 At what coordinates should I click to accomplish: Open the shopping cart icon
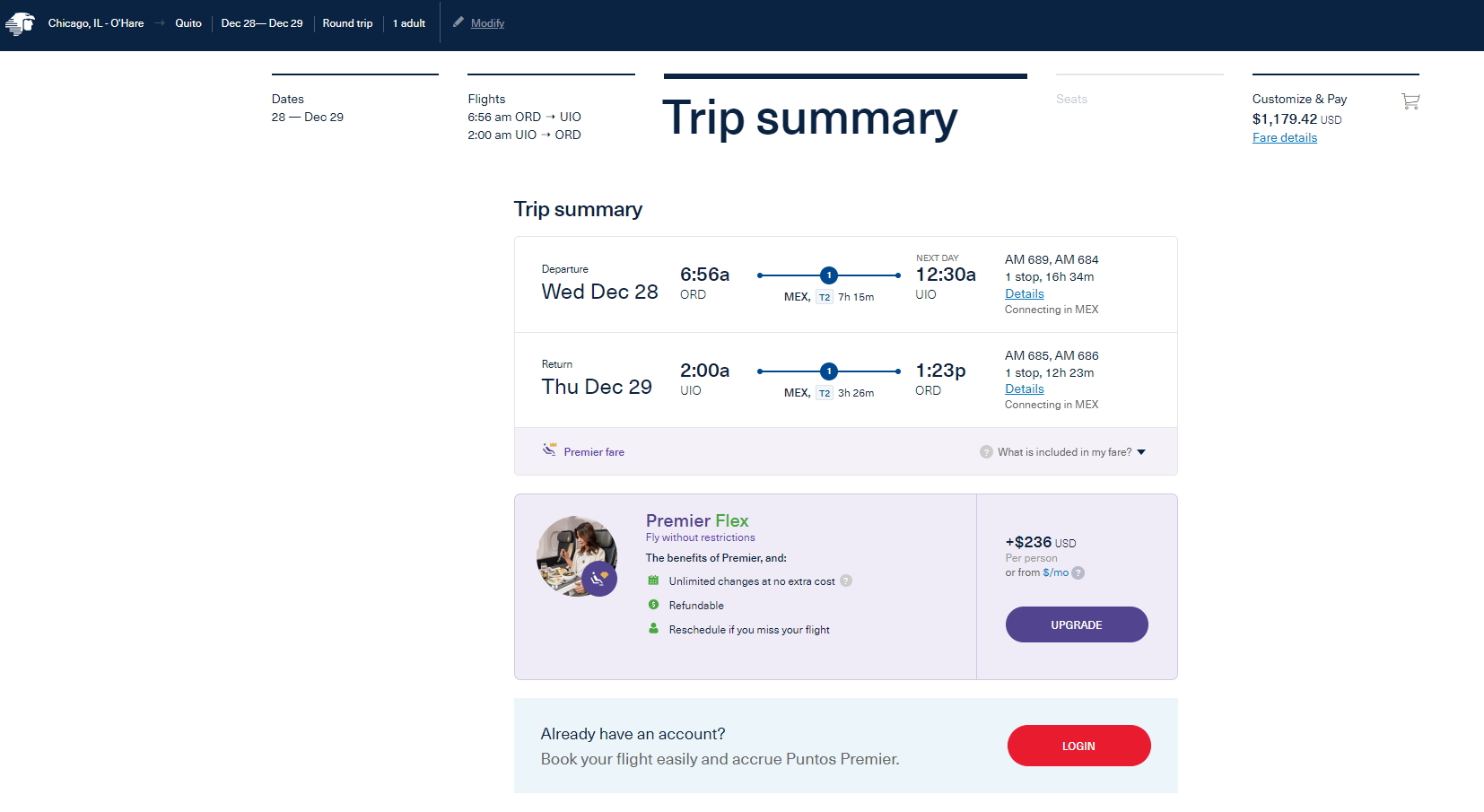point(1410,101)
